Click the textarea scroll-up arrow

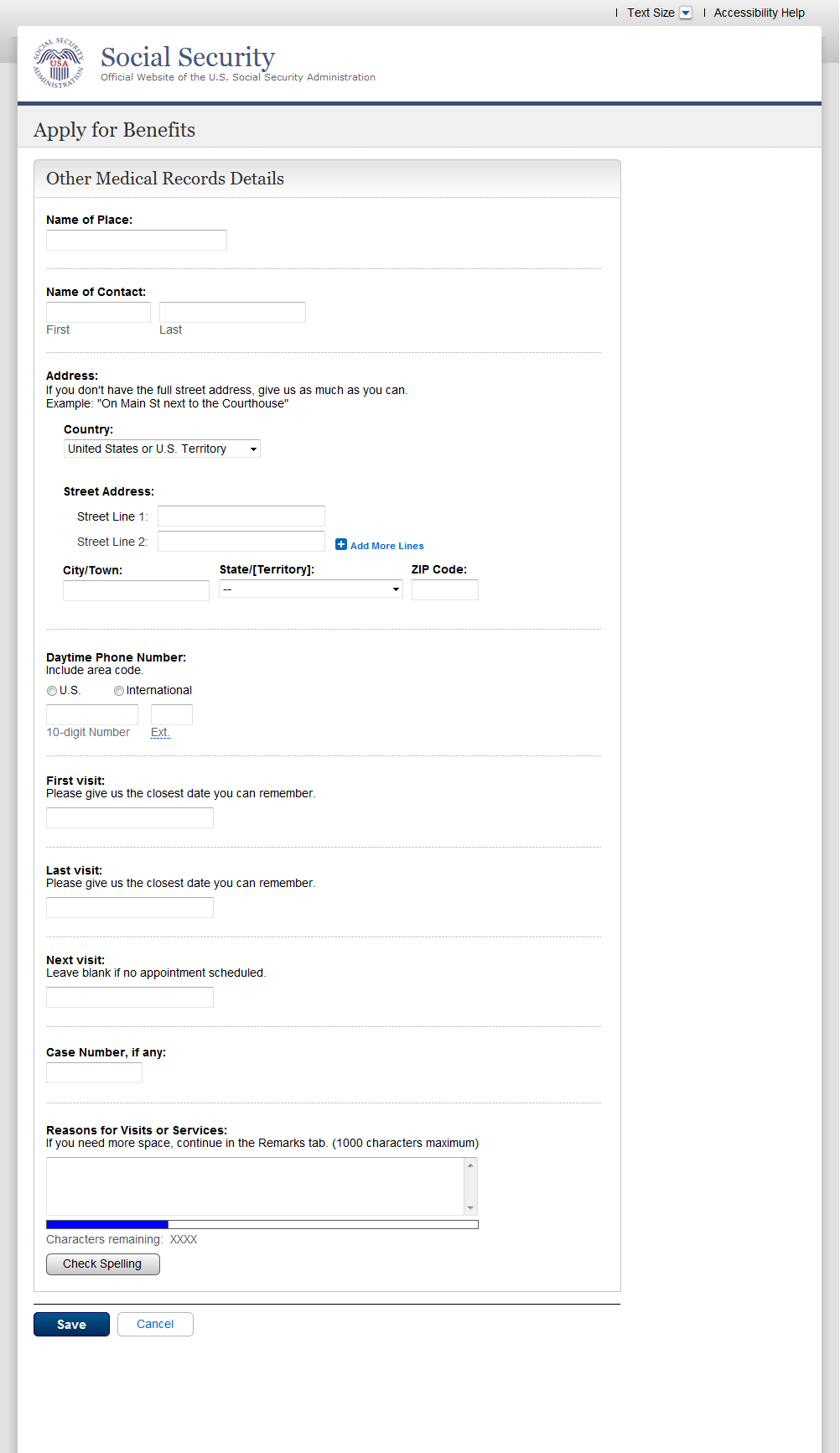(x=470, y=1165)
